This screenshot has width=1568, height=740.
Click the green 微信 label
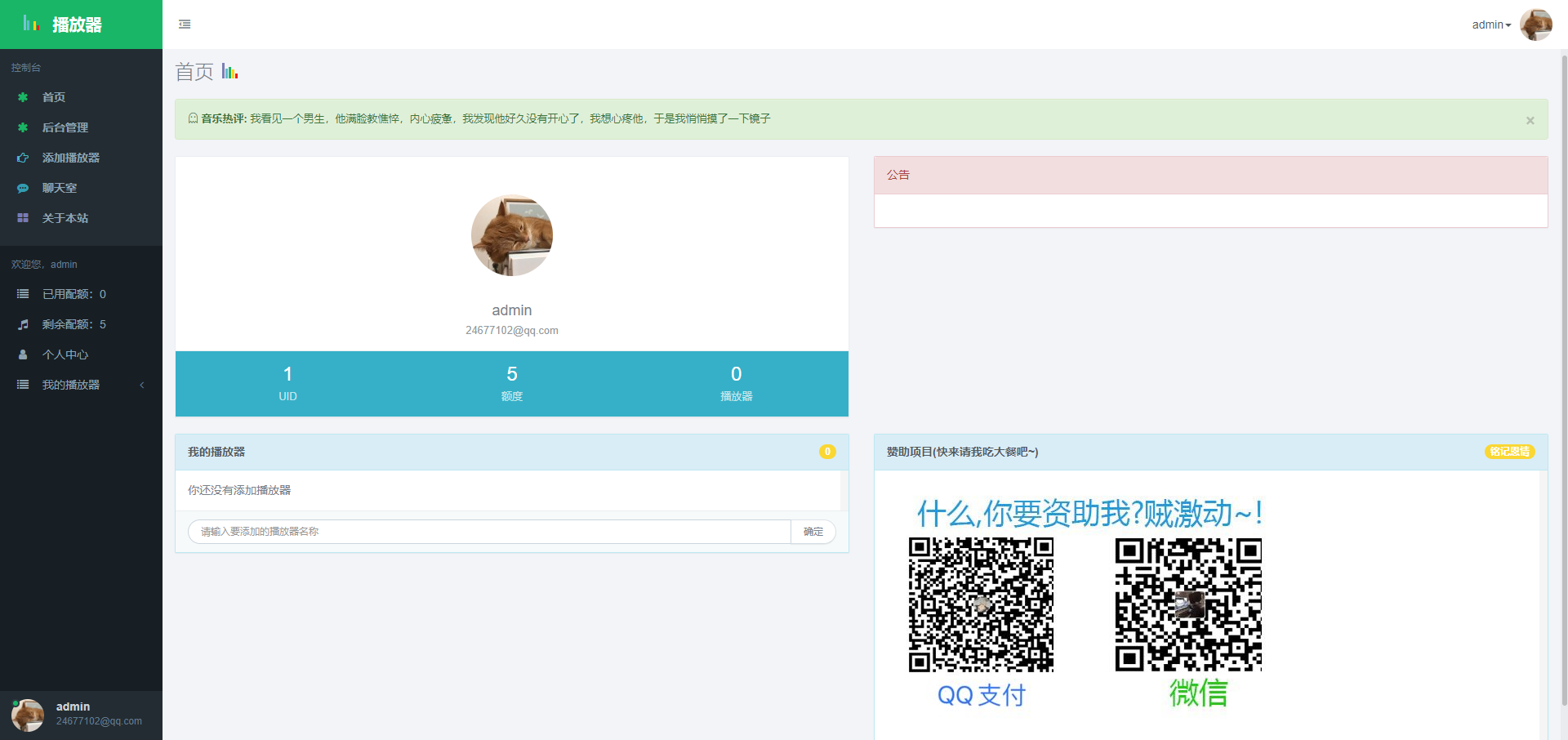coord(1199,693)
